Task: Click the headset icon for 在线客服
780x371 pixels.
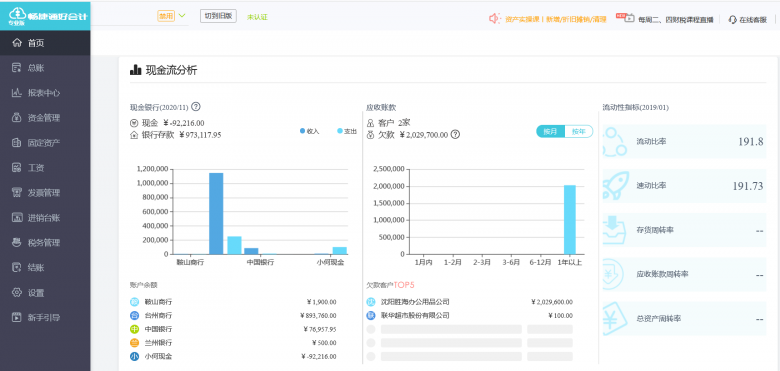Action: click(732, 19)
